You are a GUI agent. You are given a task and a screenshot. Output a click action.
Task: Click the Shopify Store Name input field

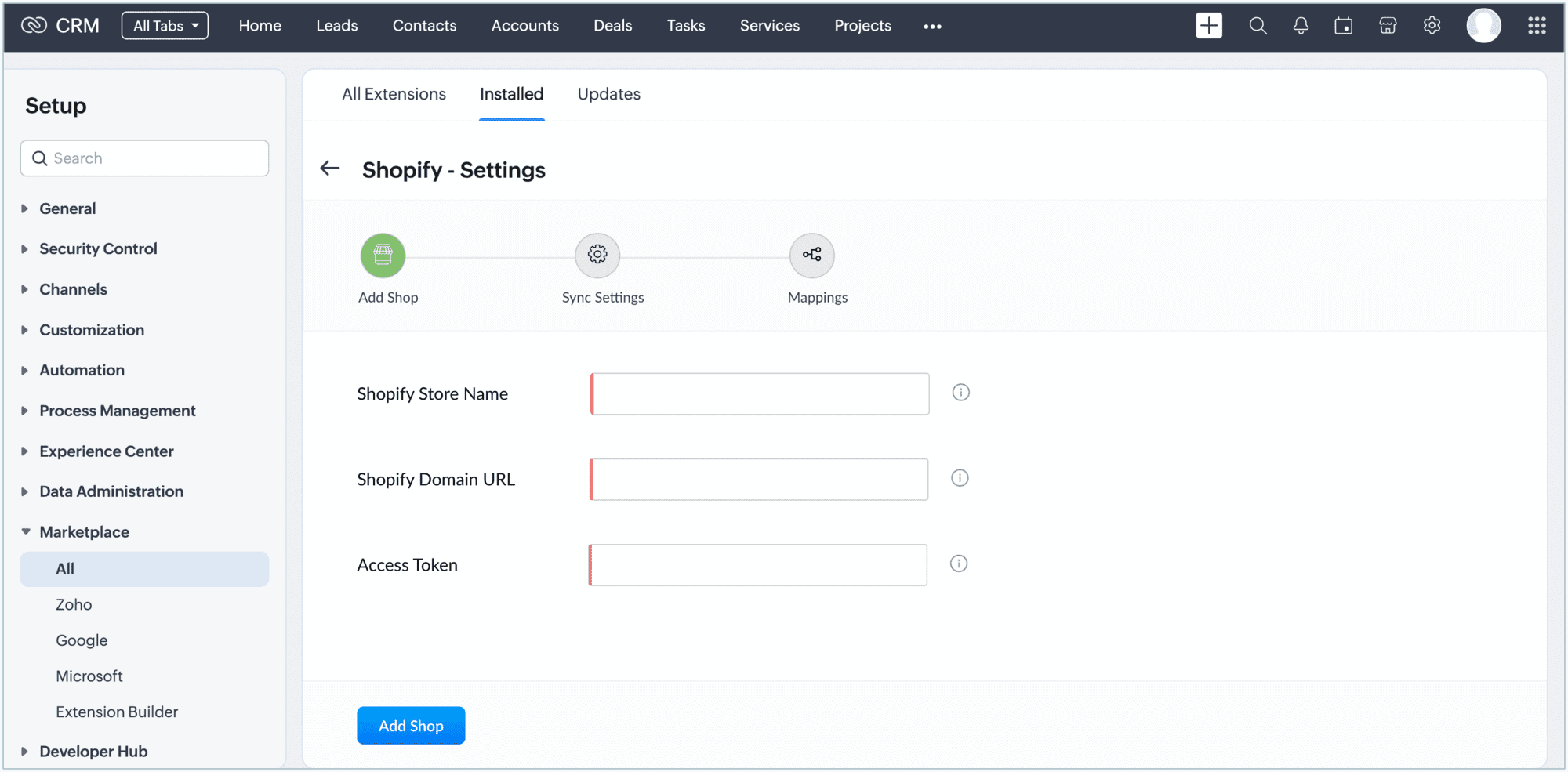point(760,394)
